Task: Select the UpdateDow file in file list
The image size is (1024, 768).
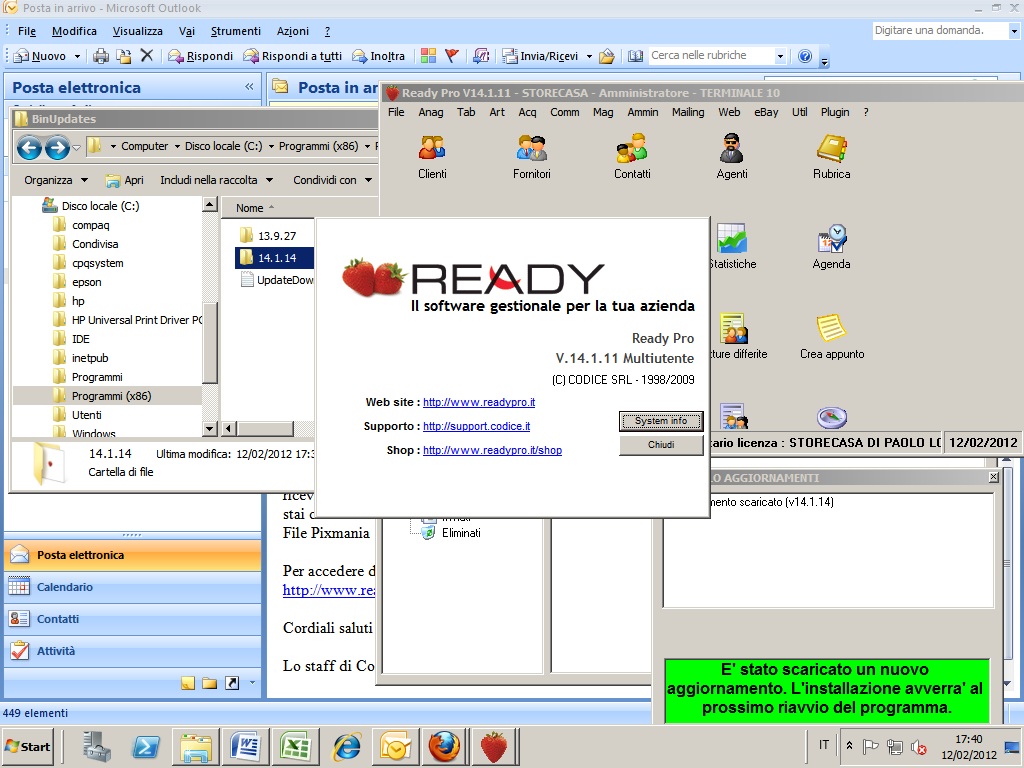Action: click(277, 280)
